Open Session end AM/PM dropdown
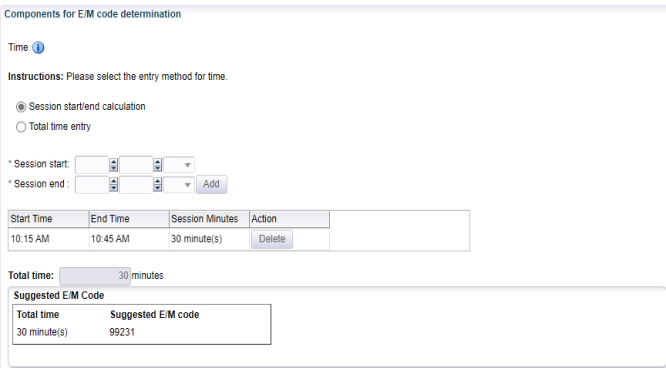The width and height of the screenshot is (666, 368). pos(179,185)
